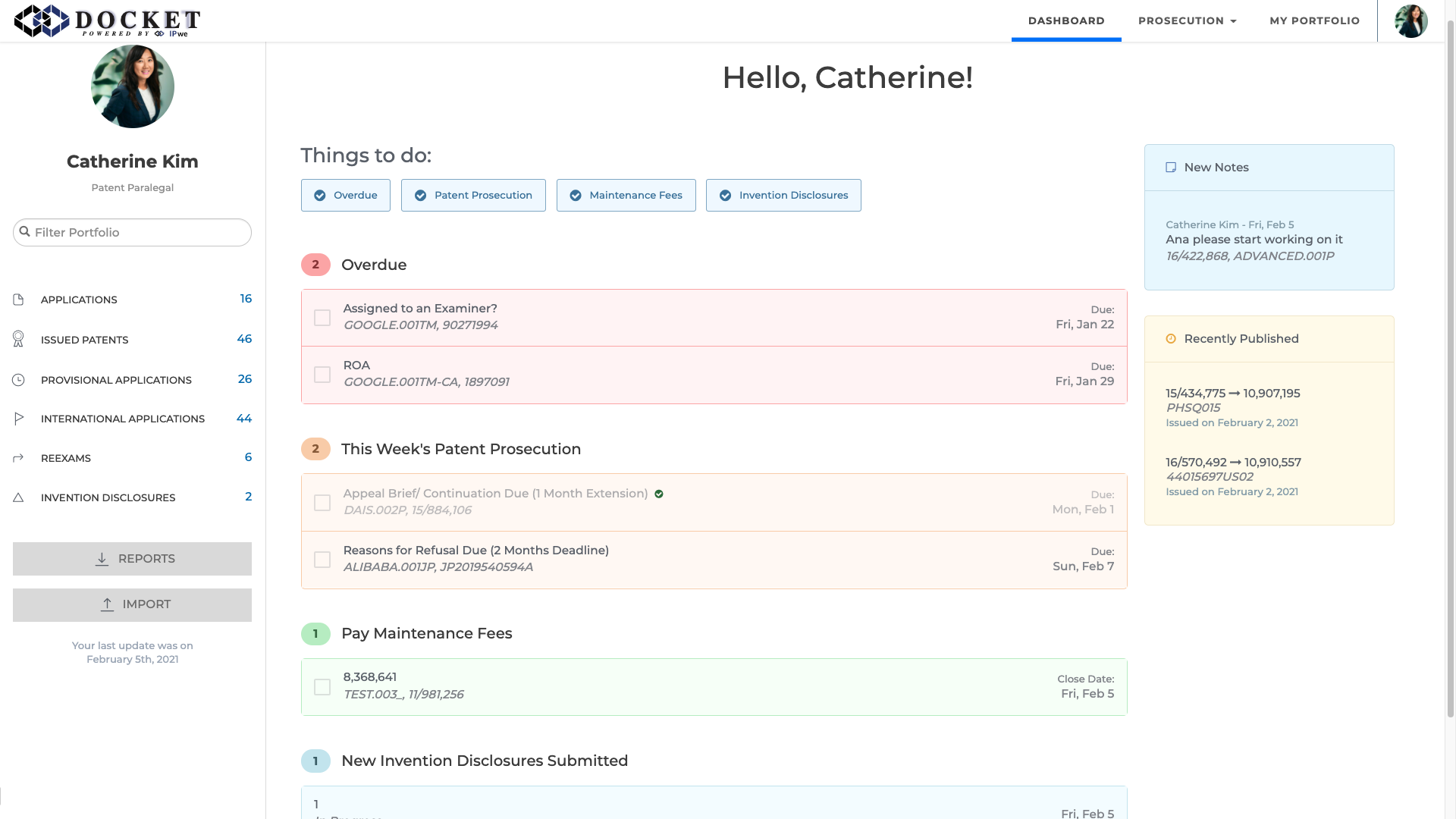
Task: Click the International Applications flag icon
Action: pos(18,419)
